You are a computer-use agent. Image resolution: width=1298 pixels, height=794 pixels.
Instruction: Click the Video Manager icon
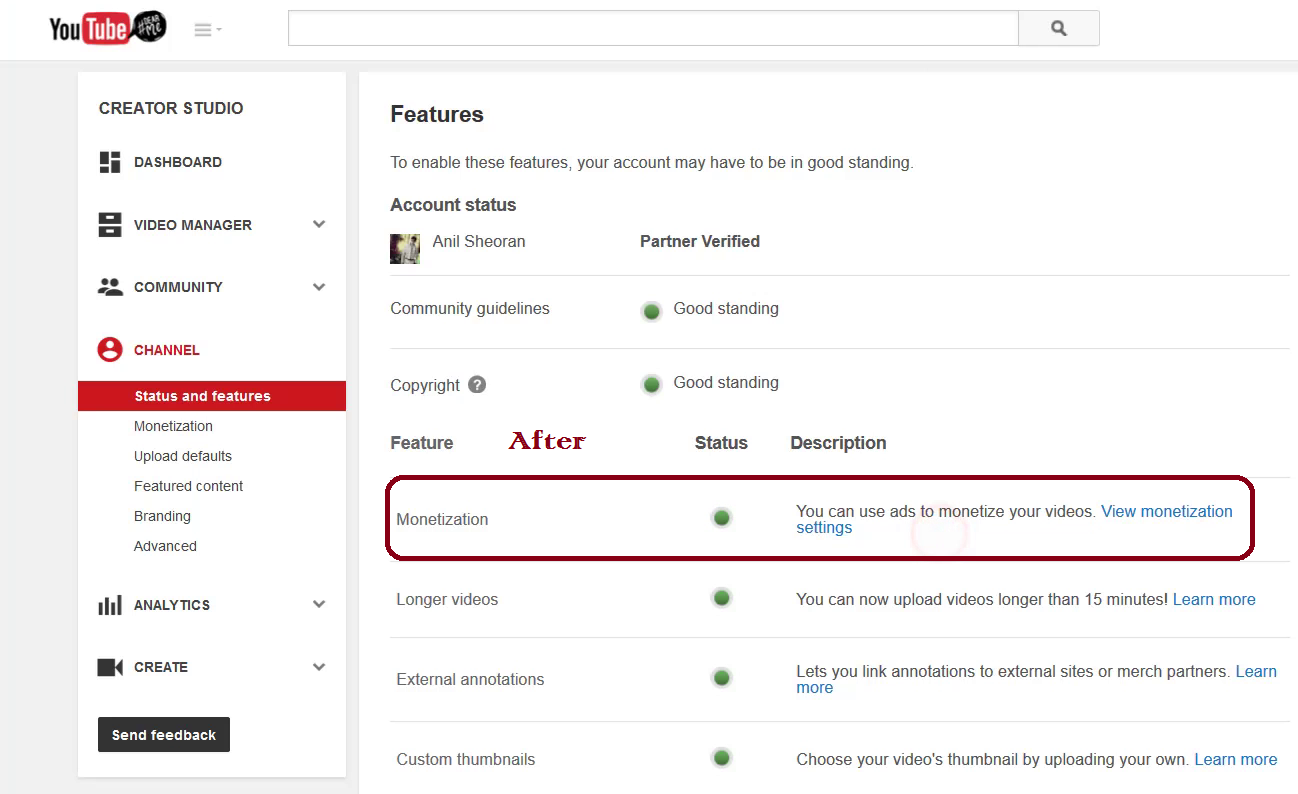click(110, 225)
